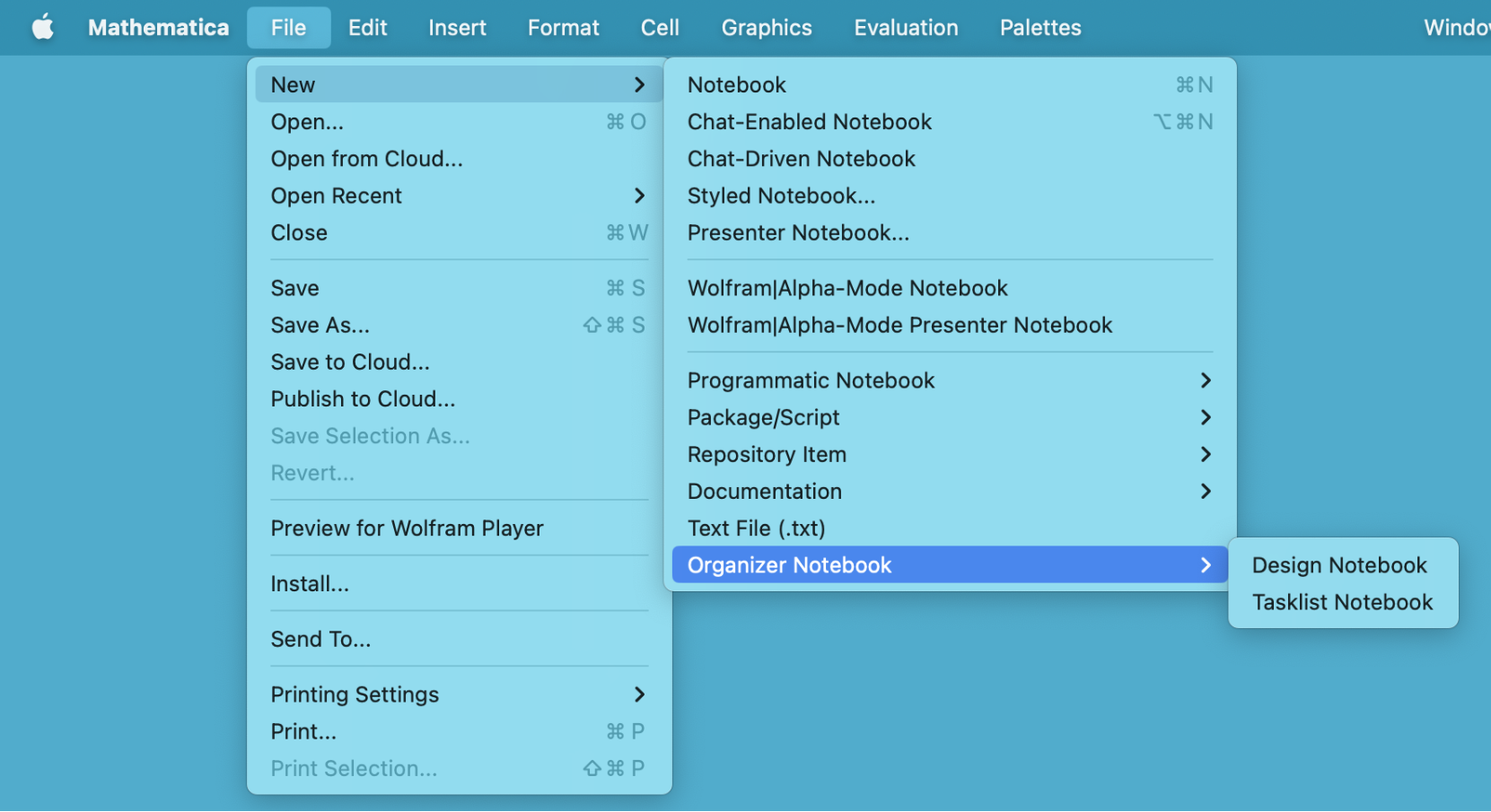The image size is (1491, 812).
Task: Click Save to Cloud menu item
Action: coord(350,362)
